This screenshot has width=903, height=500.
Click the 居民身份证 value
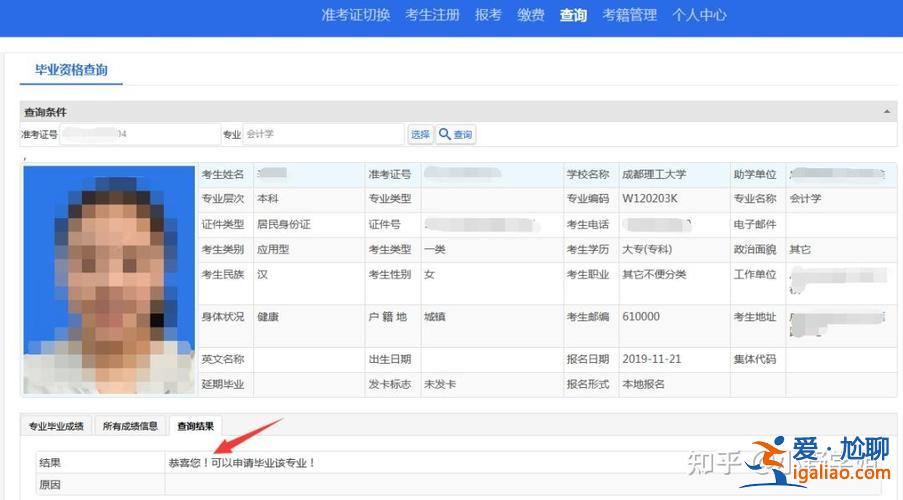click(x=283, y=224)
